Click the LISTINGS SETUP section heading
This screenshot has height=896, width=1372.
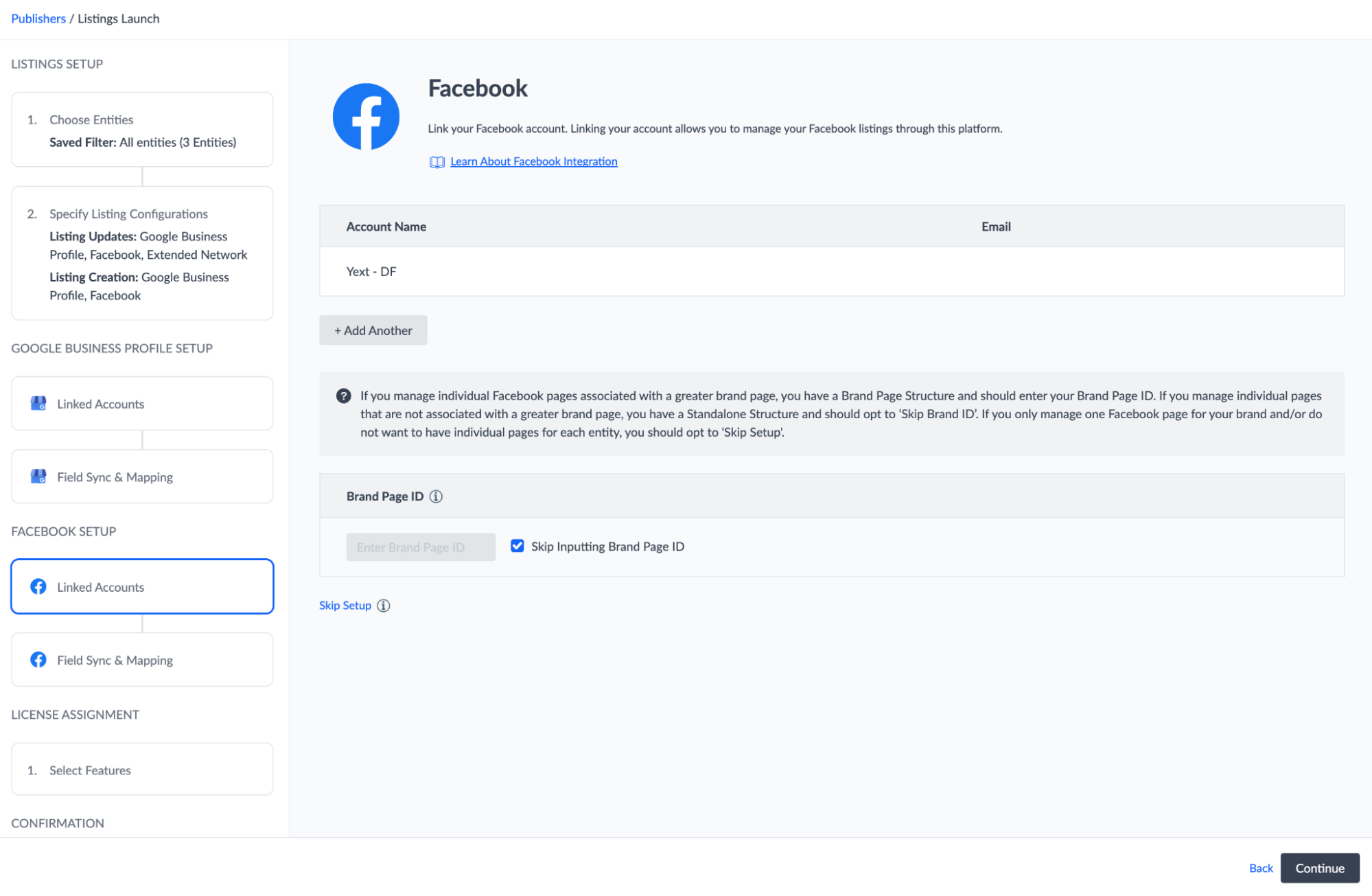point(57,64)
